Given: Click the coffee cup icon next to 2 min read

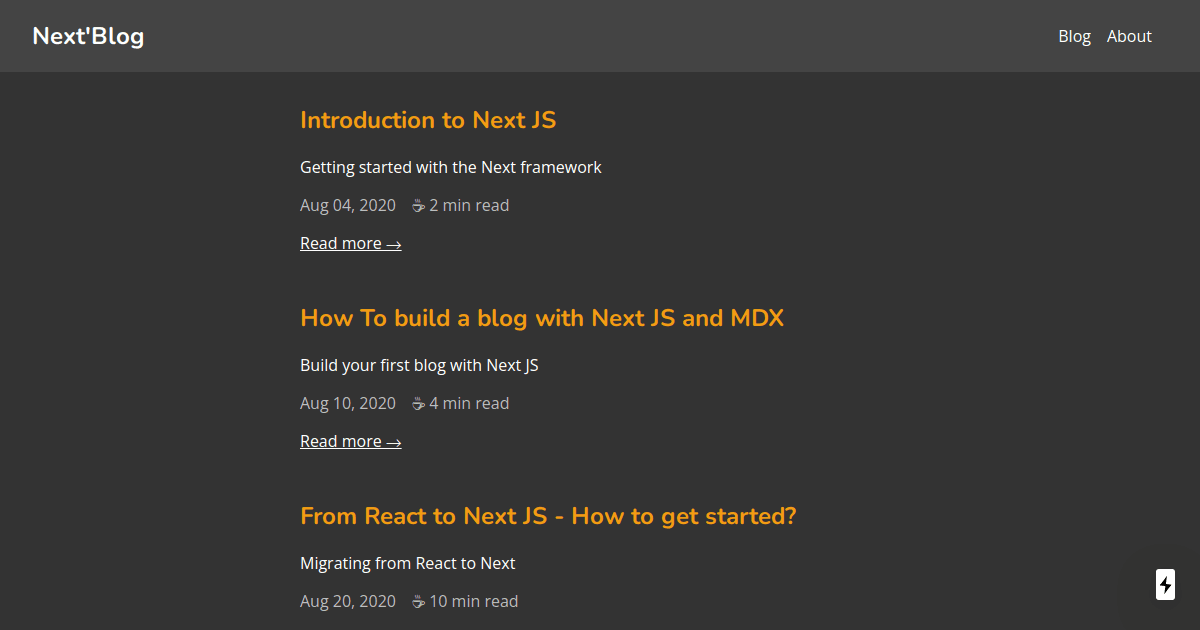Looking at the screenshot, I should [x=417, y=205].
